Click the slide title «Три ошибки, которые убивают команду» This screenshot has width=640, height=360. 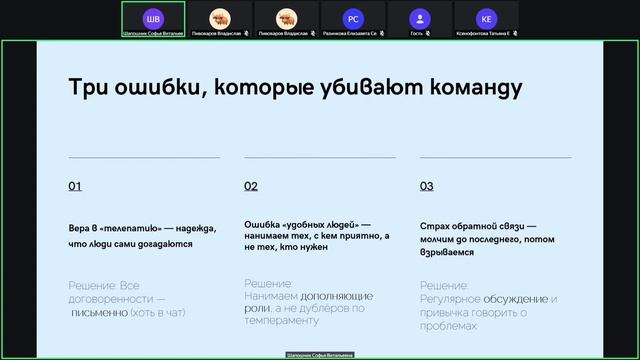coord(296,87)
